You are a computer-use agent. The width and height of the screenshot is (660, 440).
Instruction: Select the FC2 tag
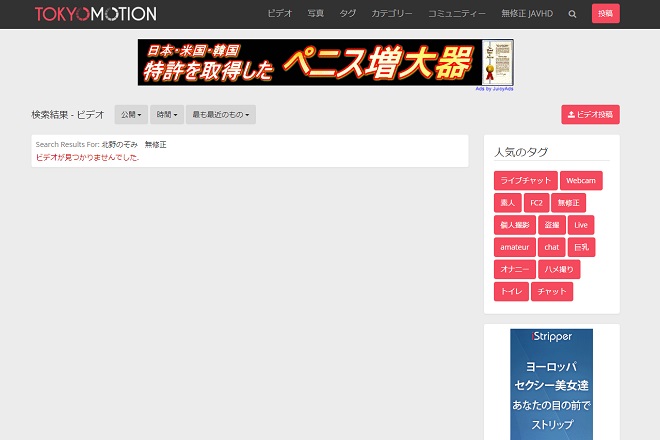coord(536,203)
